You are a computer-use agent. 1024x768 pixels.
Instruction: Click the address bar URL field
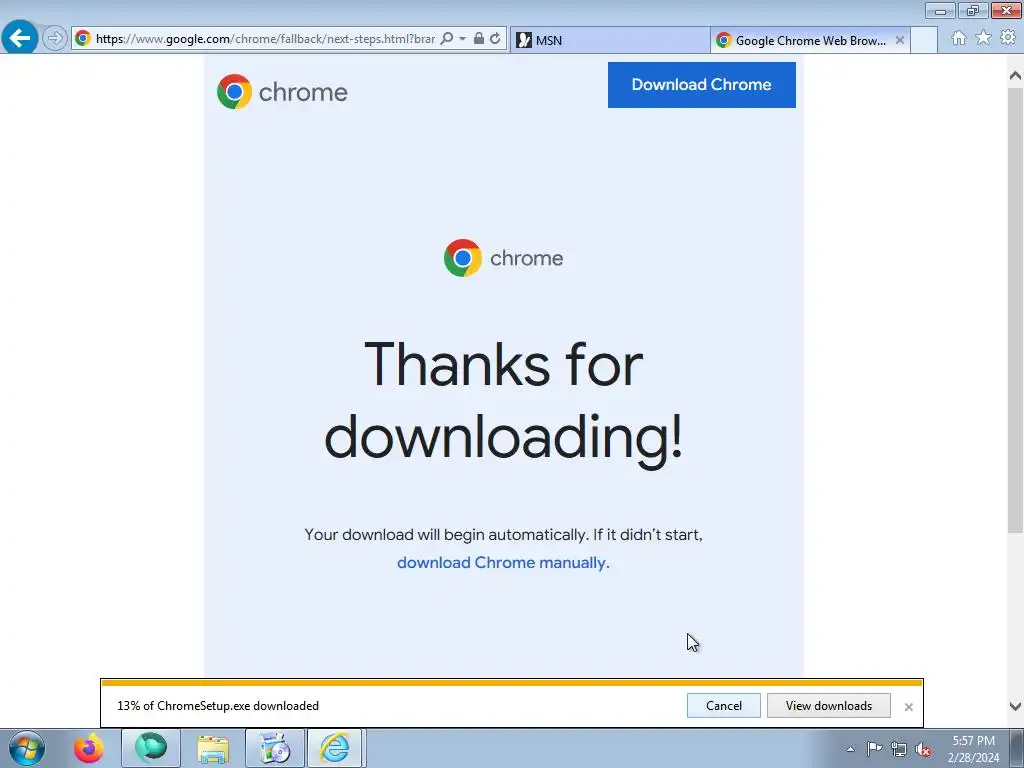(x=265, y=39)
